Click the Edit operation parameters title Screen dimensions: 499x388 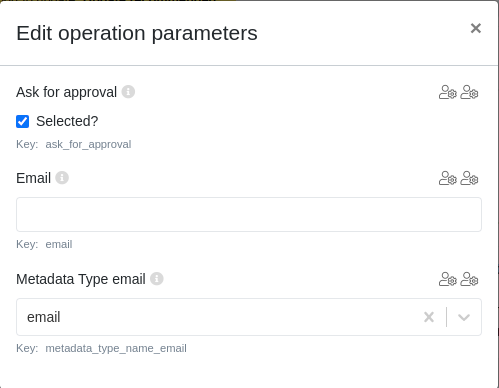[137, 33]
